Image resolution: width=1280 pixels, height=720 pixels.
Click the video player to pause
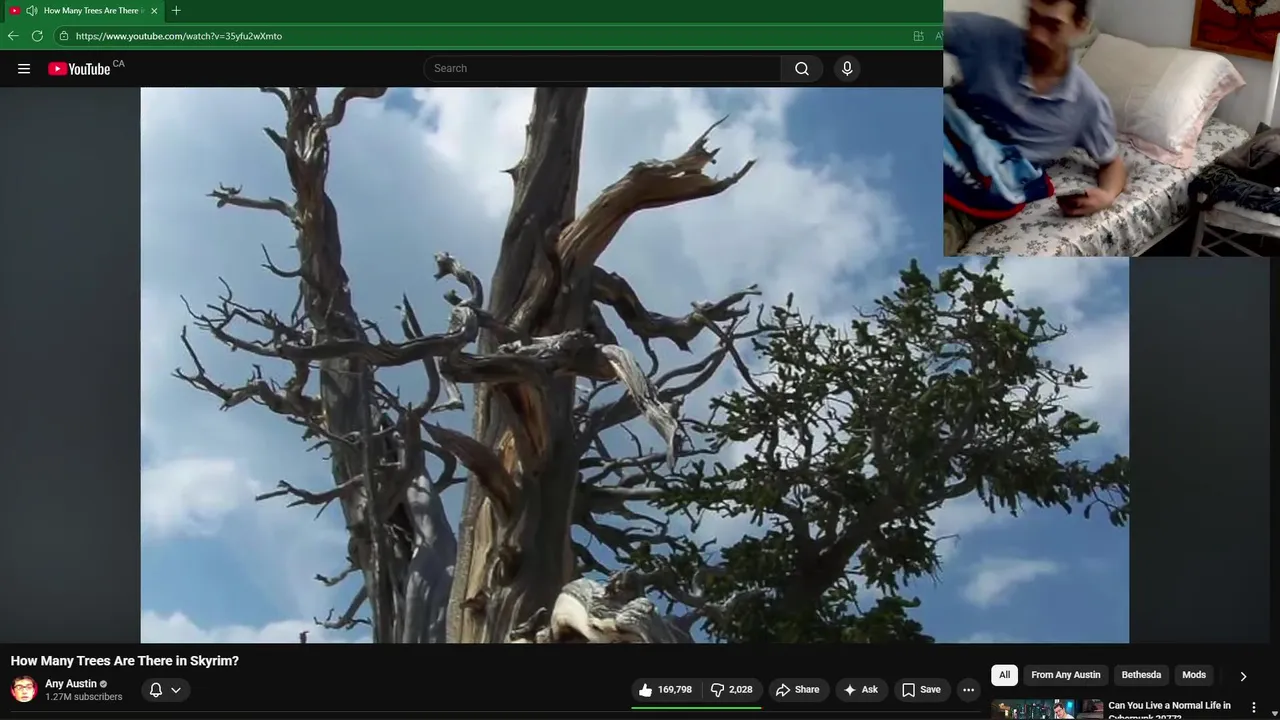pos(635,365)
